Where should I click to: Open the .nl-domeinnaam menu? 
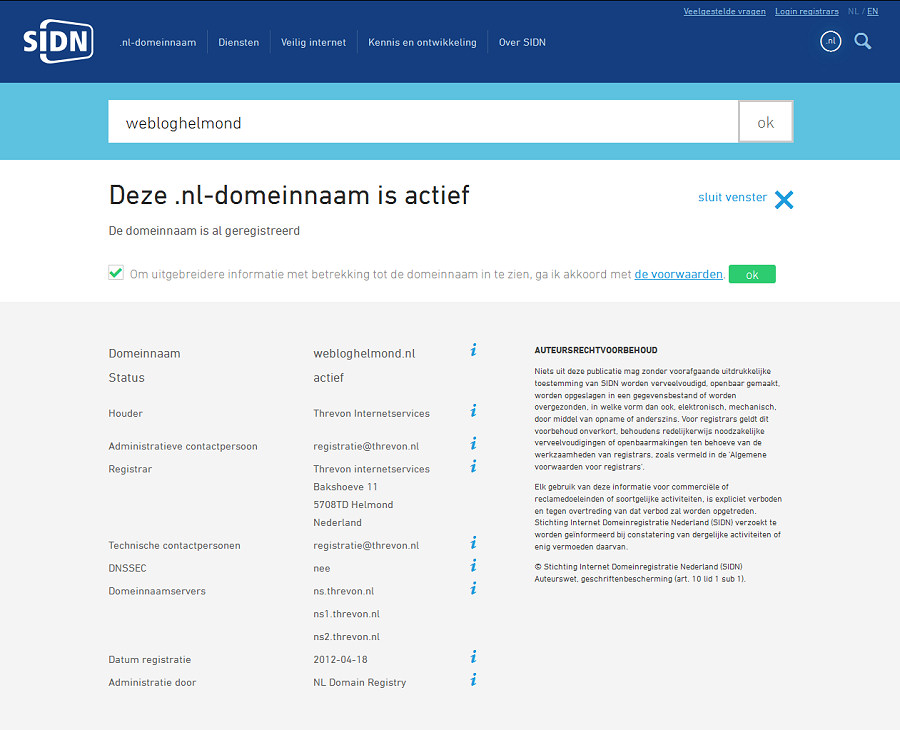click(x=158, y=43)
